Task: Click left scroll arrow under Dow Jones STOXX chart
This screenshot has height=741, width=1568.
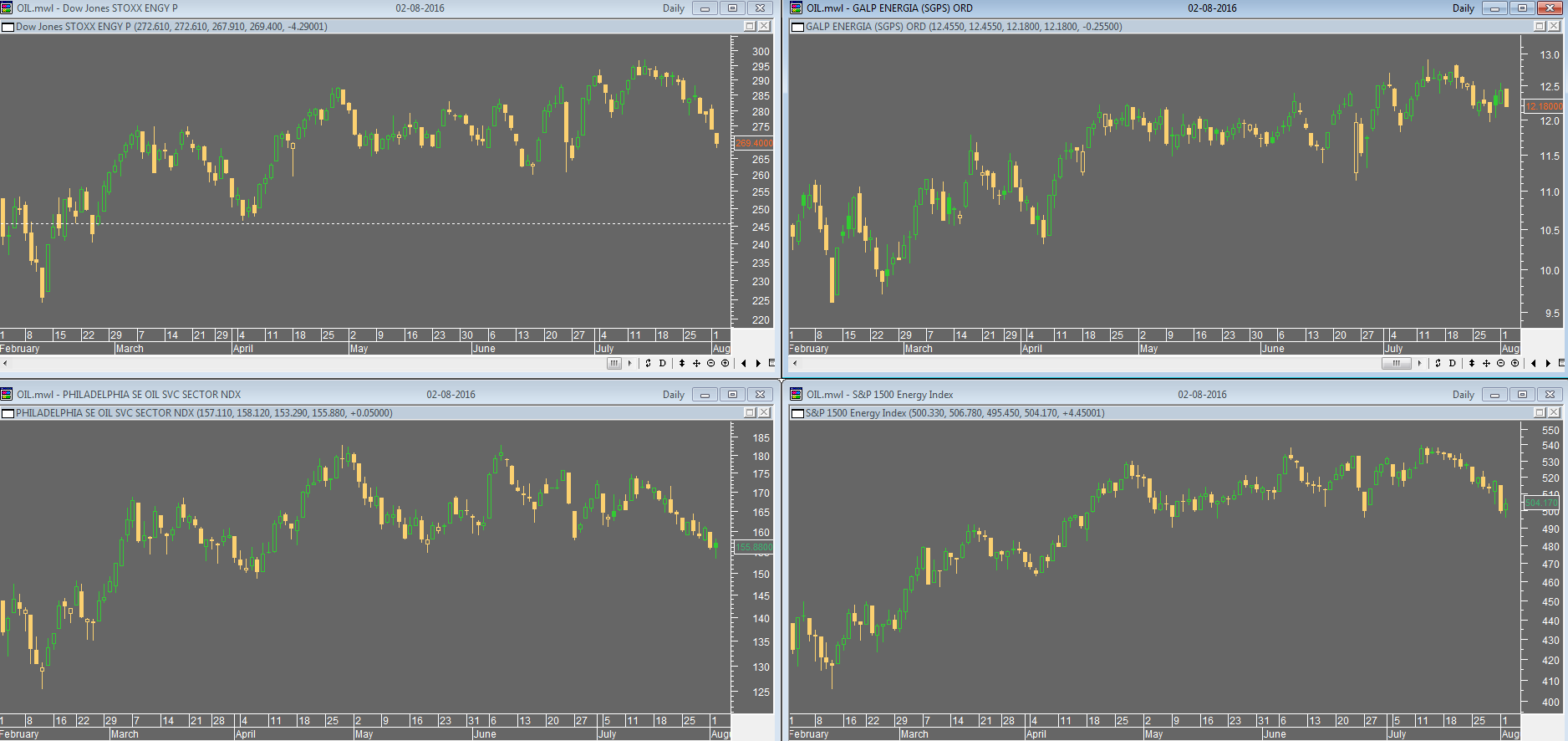Action: click(5, 363)
